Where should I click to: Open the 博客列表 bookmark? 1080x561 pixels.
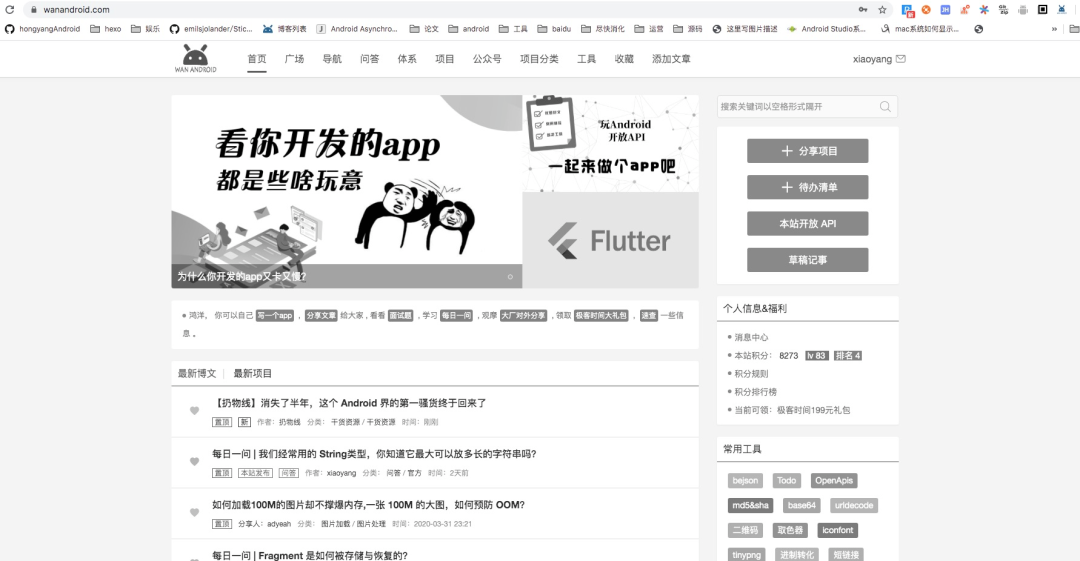(284, 29)
